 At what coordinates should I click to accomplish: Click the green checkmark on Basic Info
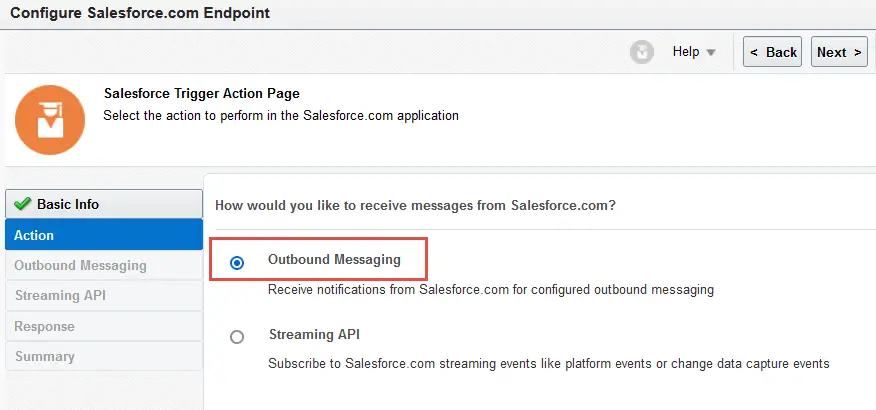(23, 204)
